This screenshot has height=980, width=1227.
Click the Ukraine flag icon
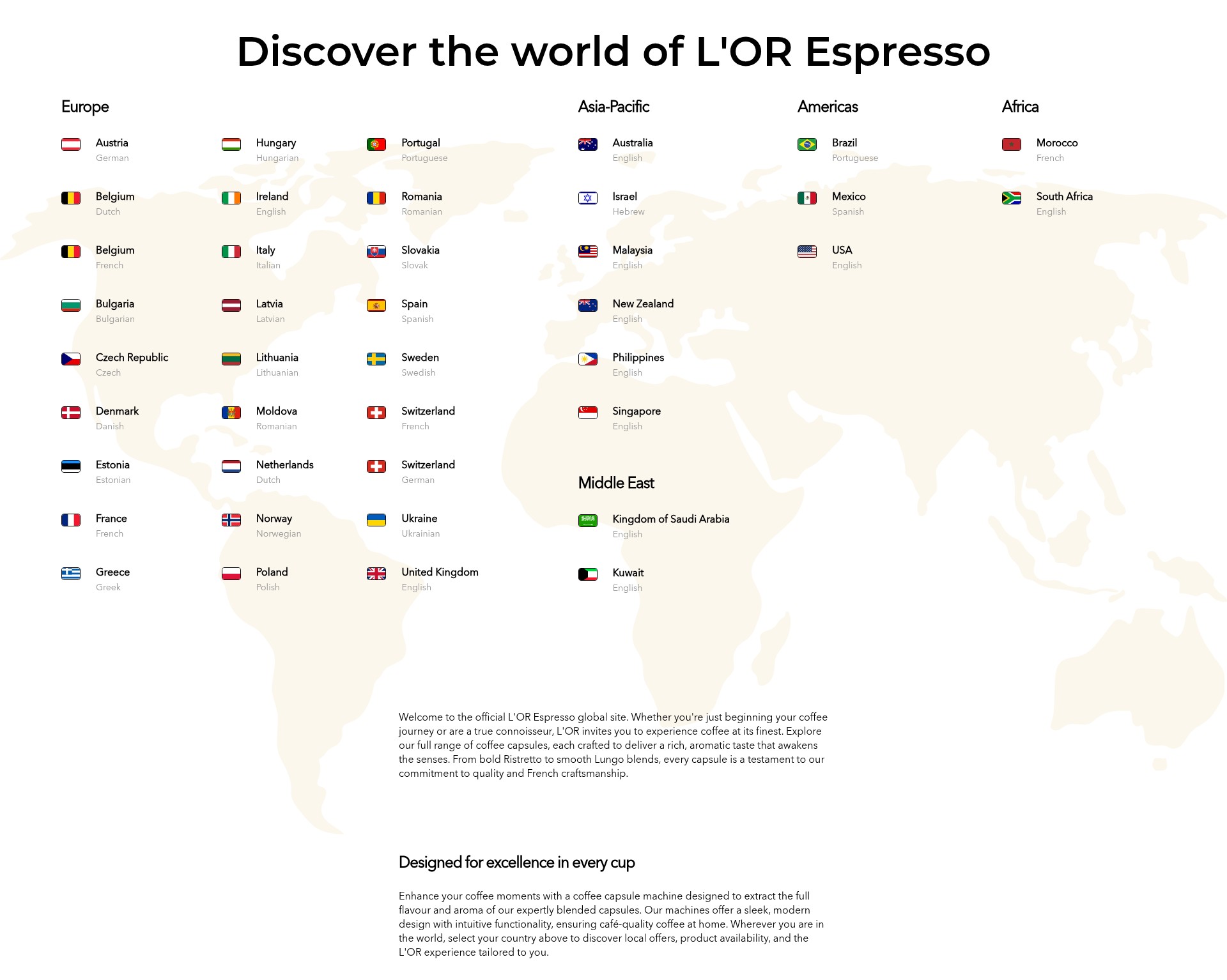point(376,520)
